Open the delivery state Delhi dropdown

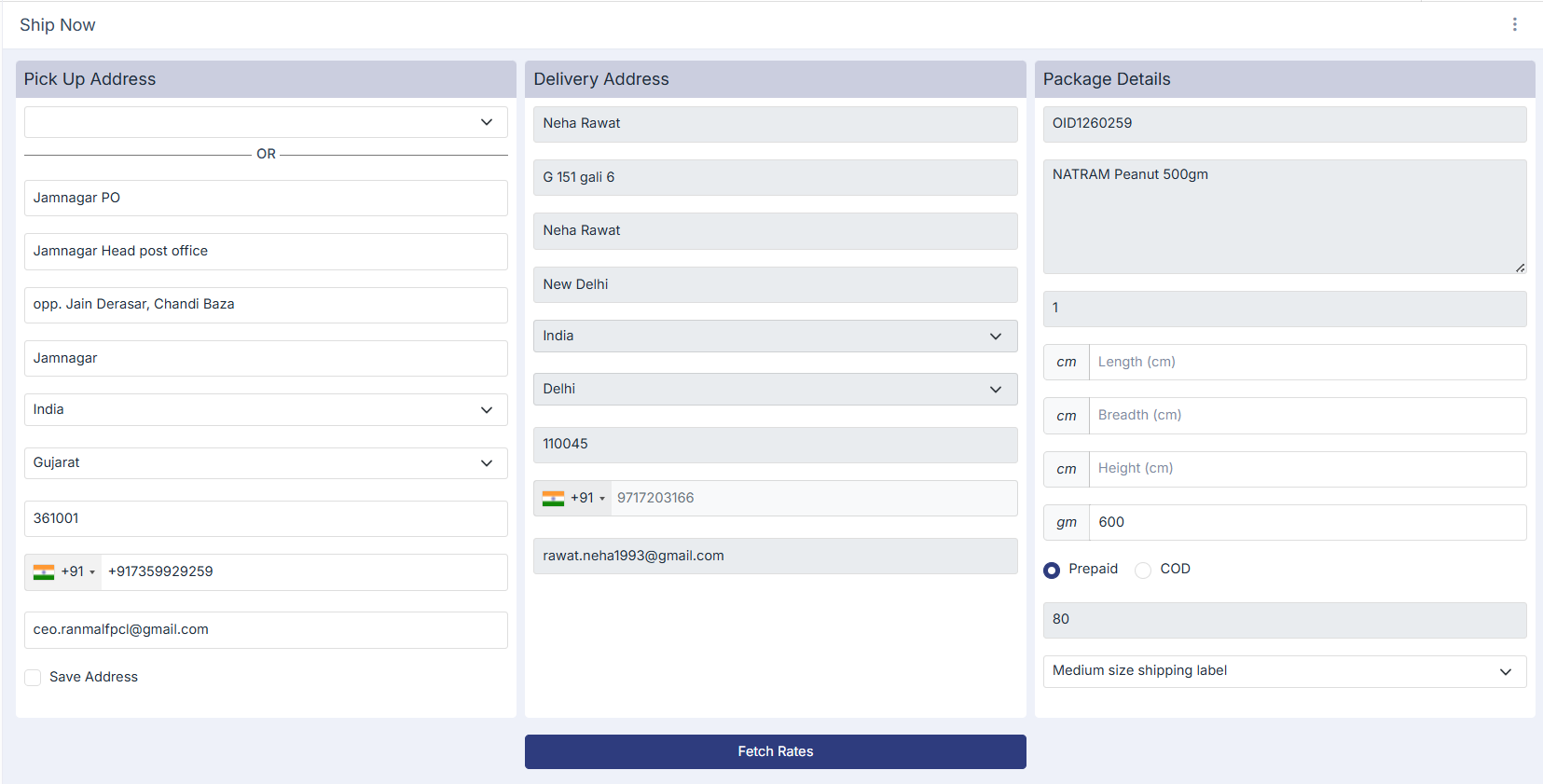coord(775,390)
